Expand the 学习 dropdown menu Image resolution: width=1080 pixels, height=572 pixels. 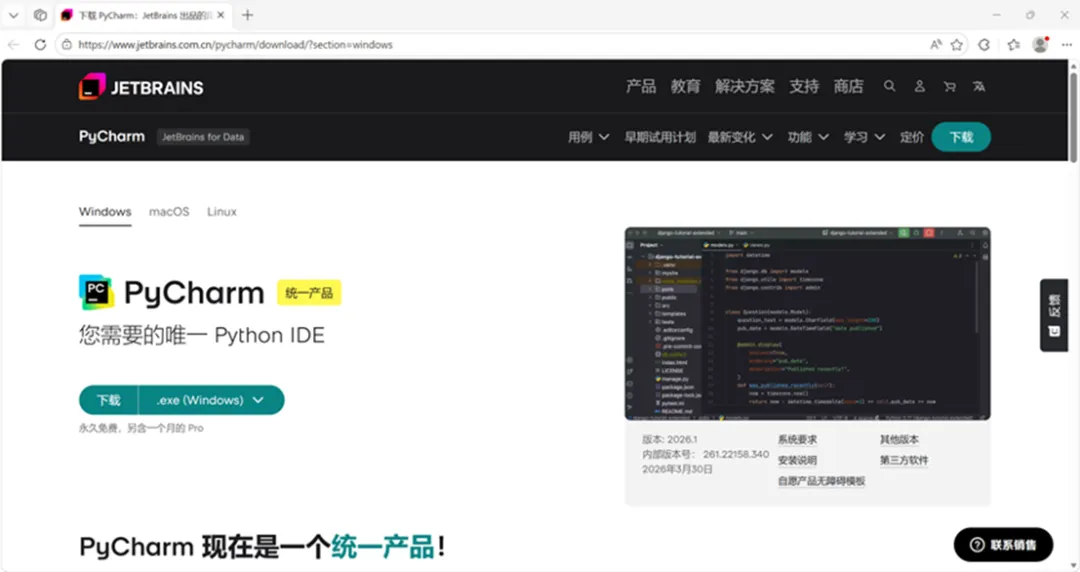pyautogui.click(x=864, y=137)
